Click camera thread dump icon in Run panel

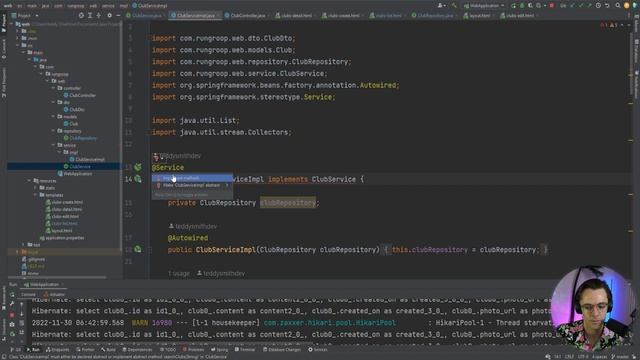pos(12,325)
